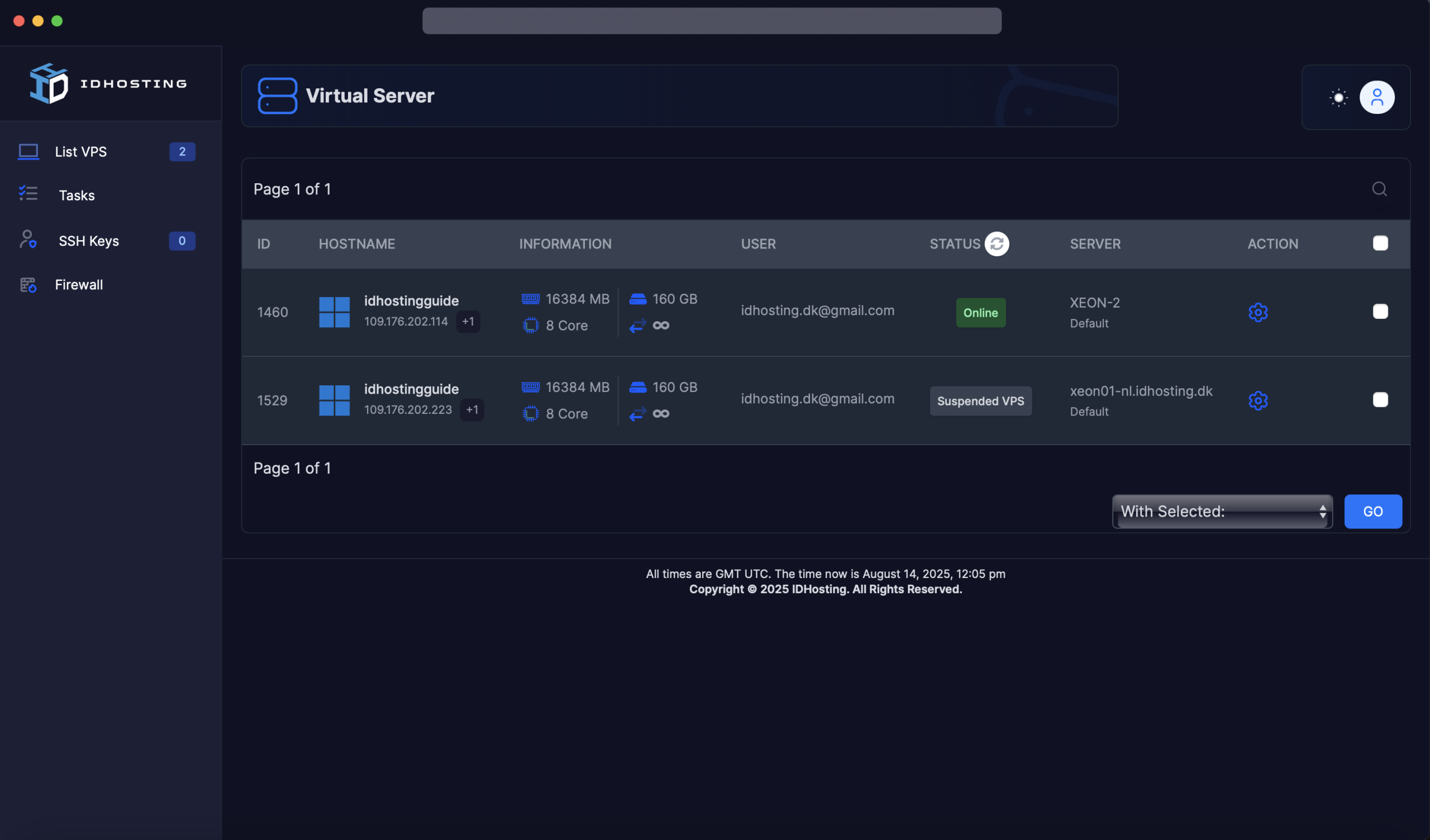This screenshot has width=1430, height=840.
Task: Toggle light mode sun icon
Action: point(1338,98)
